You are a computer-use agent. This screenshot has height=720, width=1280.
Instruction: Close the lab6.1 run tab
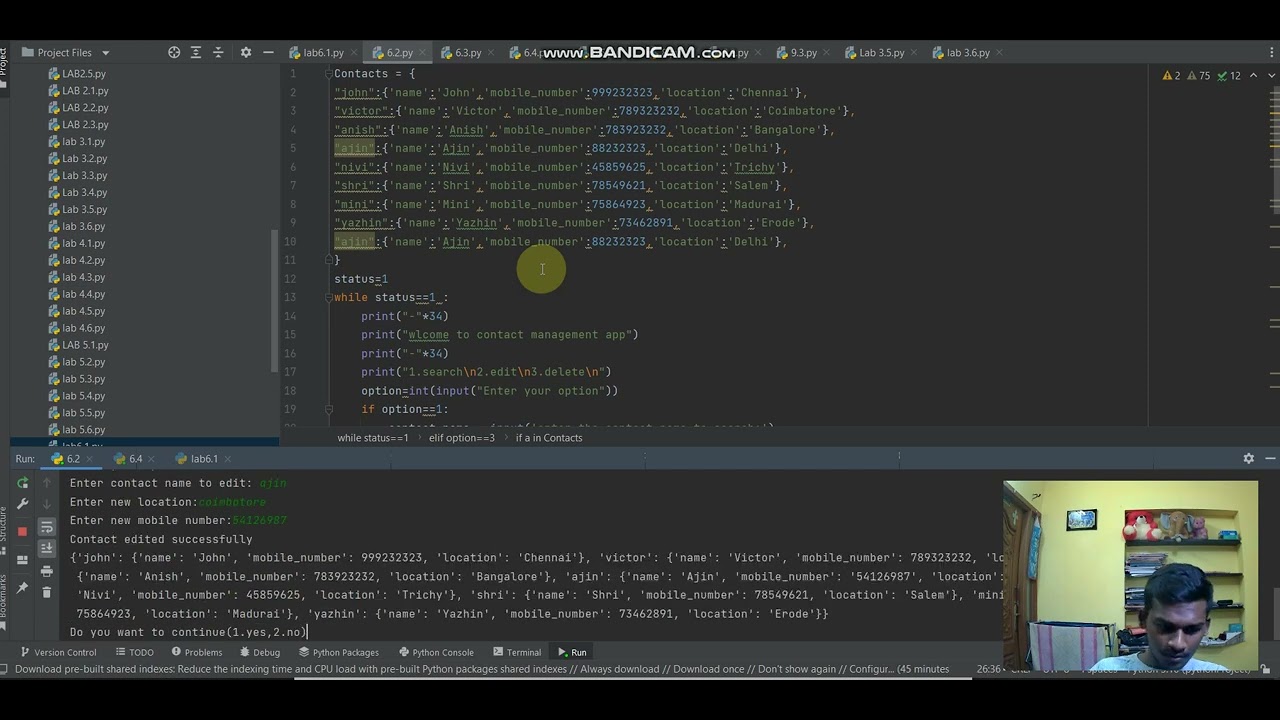pos(228,459)
